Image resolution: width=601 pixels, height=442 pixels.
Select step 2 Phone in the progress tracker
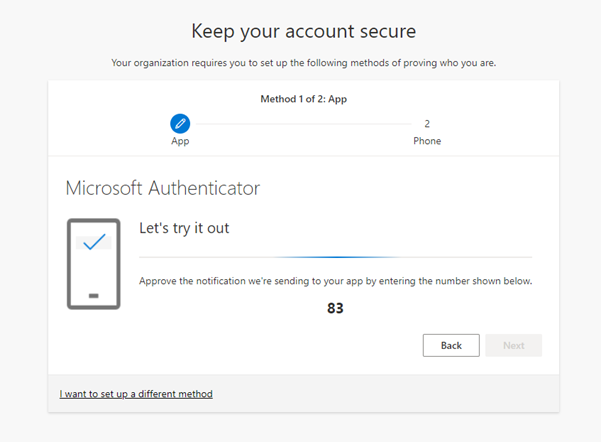(427, 132)
